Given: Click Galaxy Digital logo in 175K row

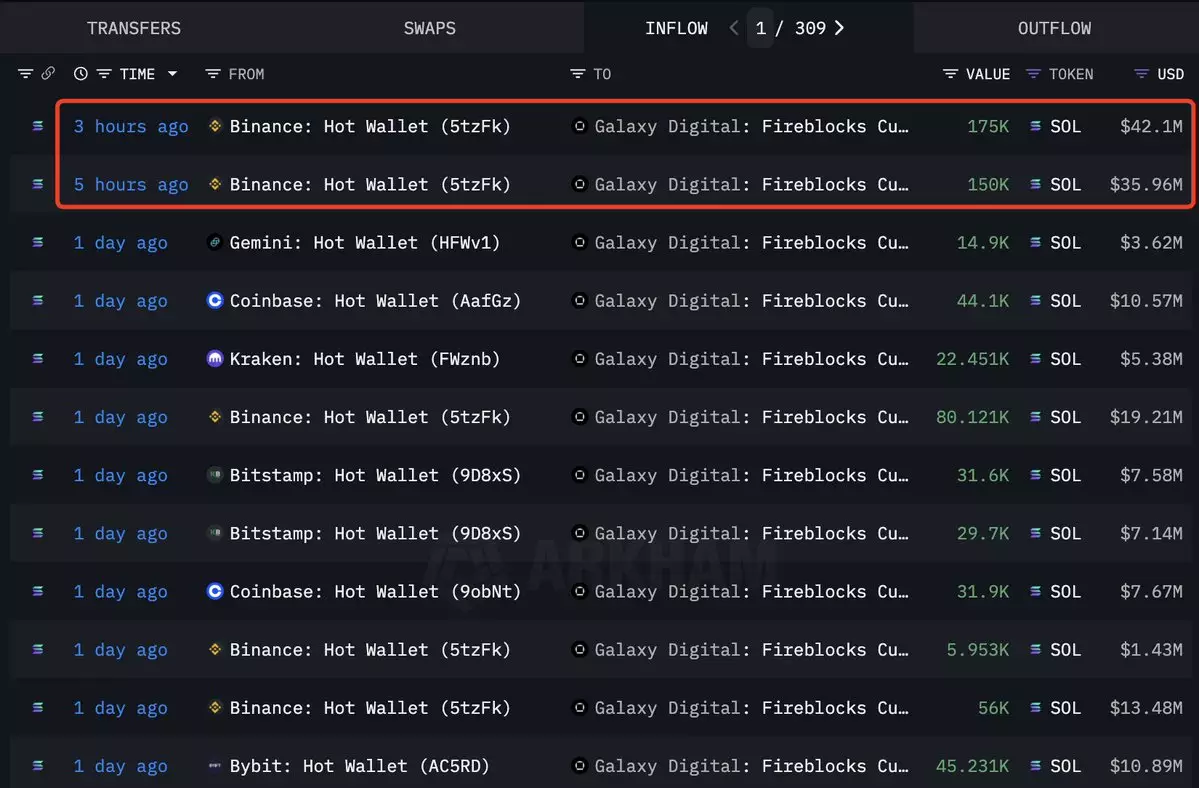Looking at the screenshot, I should point(580,126).
